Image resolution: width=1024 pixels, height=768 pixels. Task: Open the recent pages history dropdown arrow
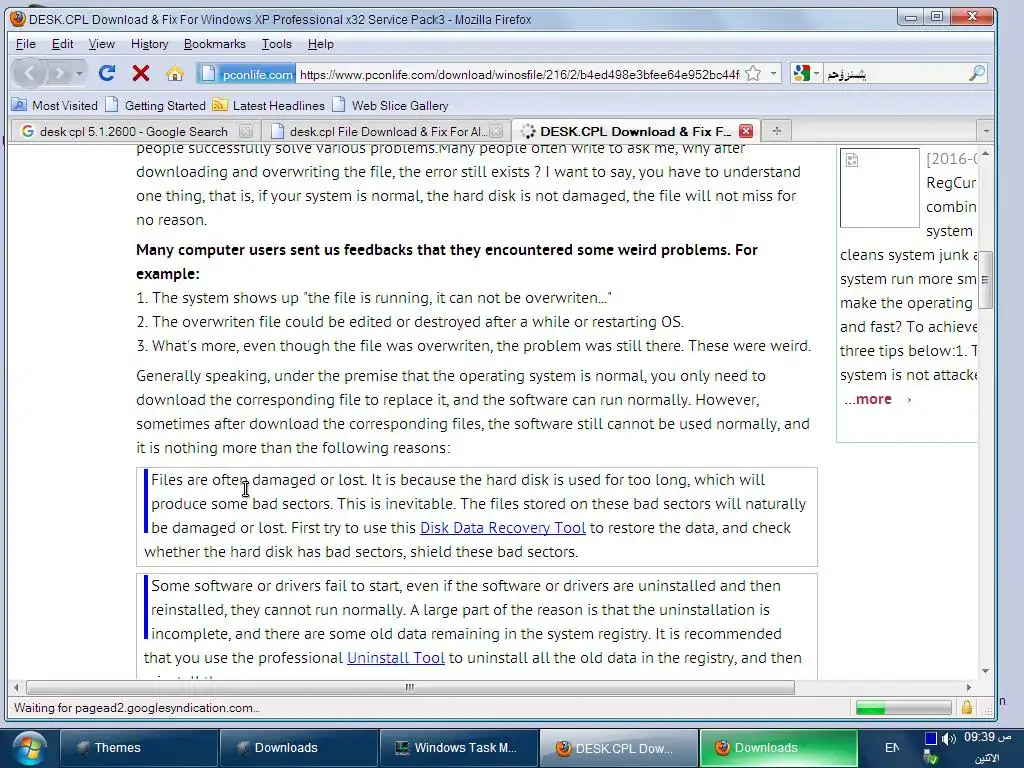pyautogui.click(x=79, y=73)
